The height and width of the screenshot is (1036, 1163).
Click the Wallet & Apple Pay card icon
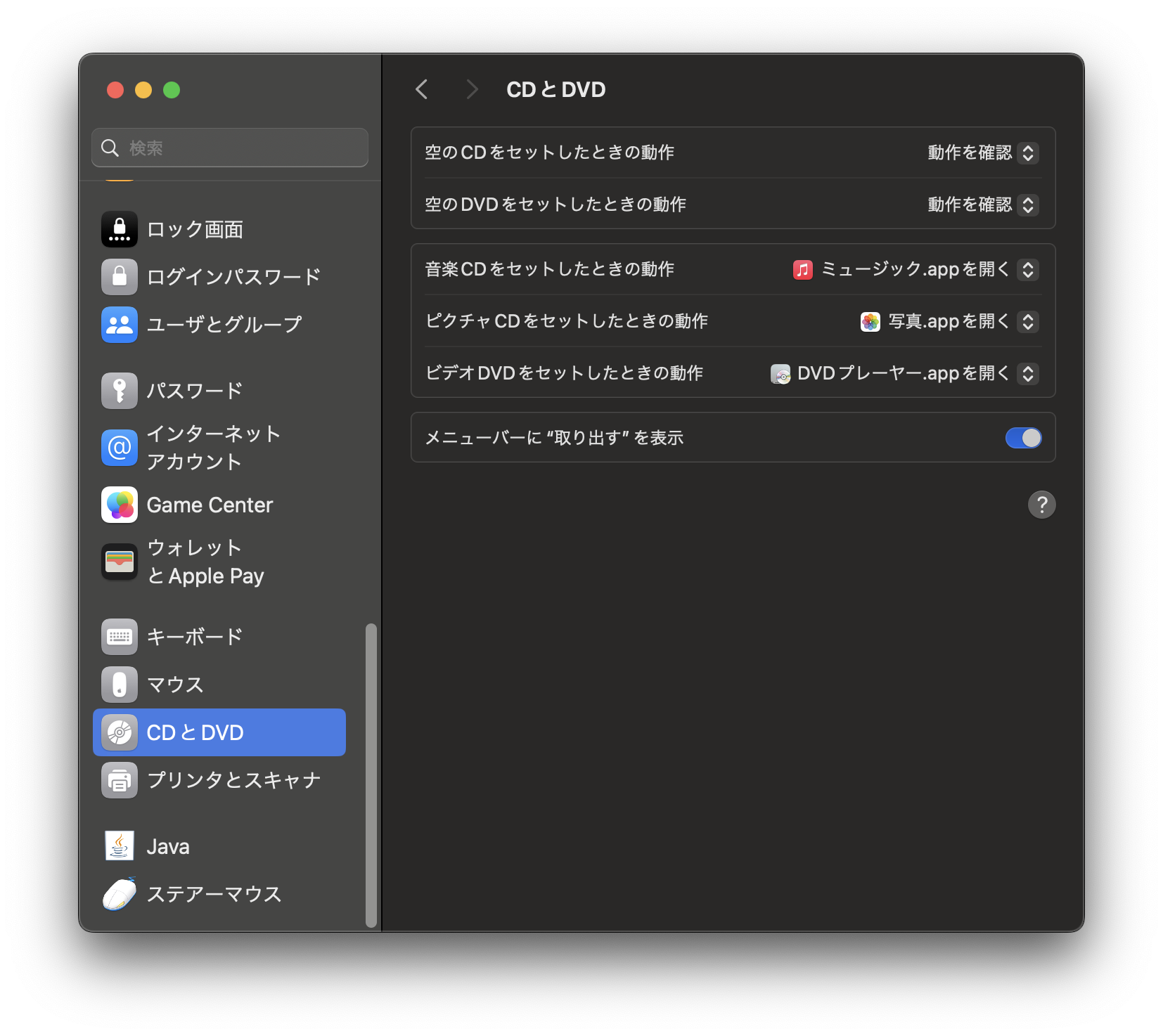tap(120, 562)
